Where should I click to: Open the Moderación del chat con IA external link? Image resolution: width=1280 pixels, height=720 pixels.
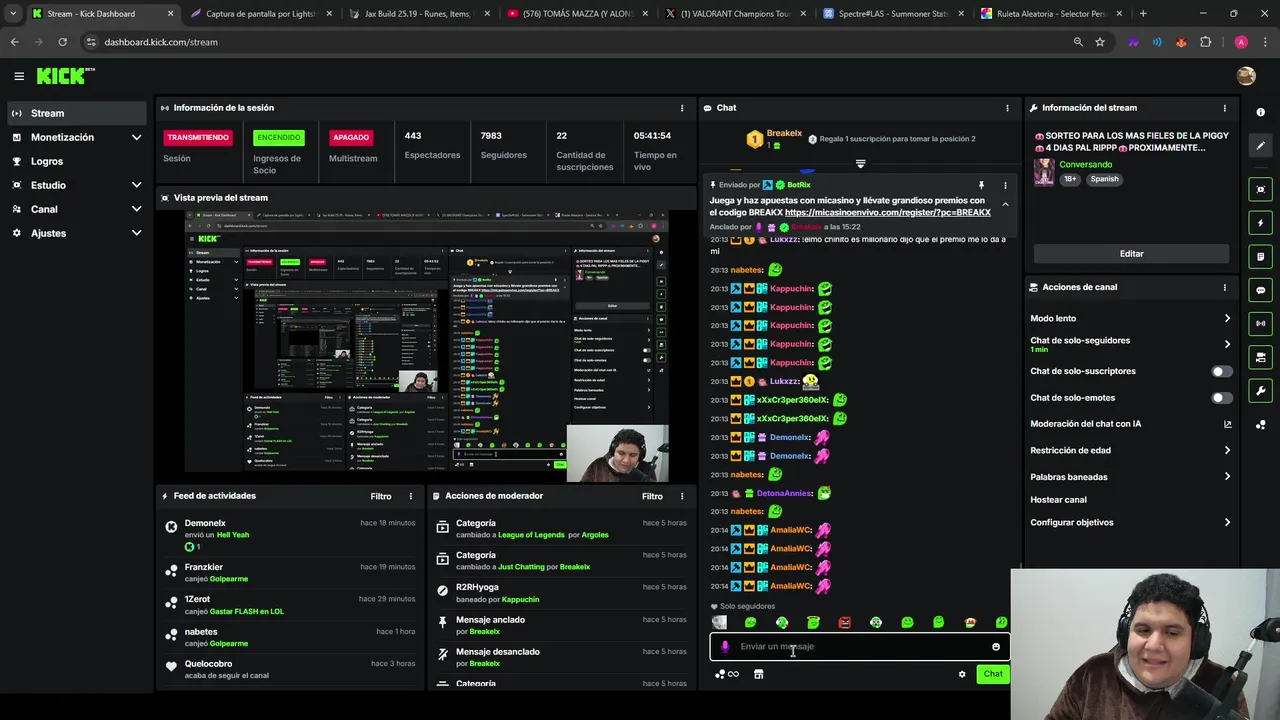click(x=1227, y=424)
